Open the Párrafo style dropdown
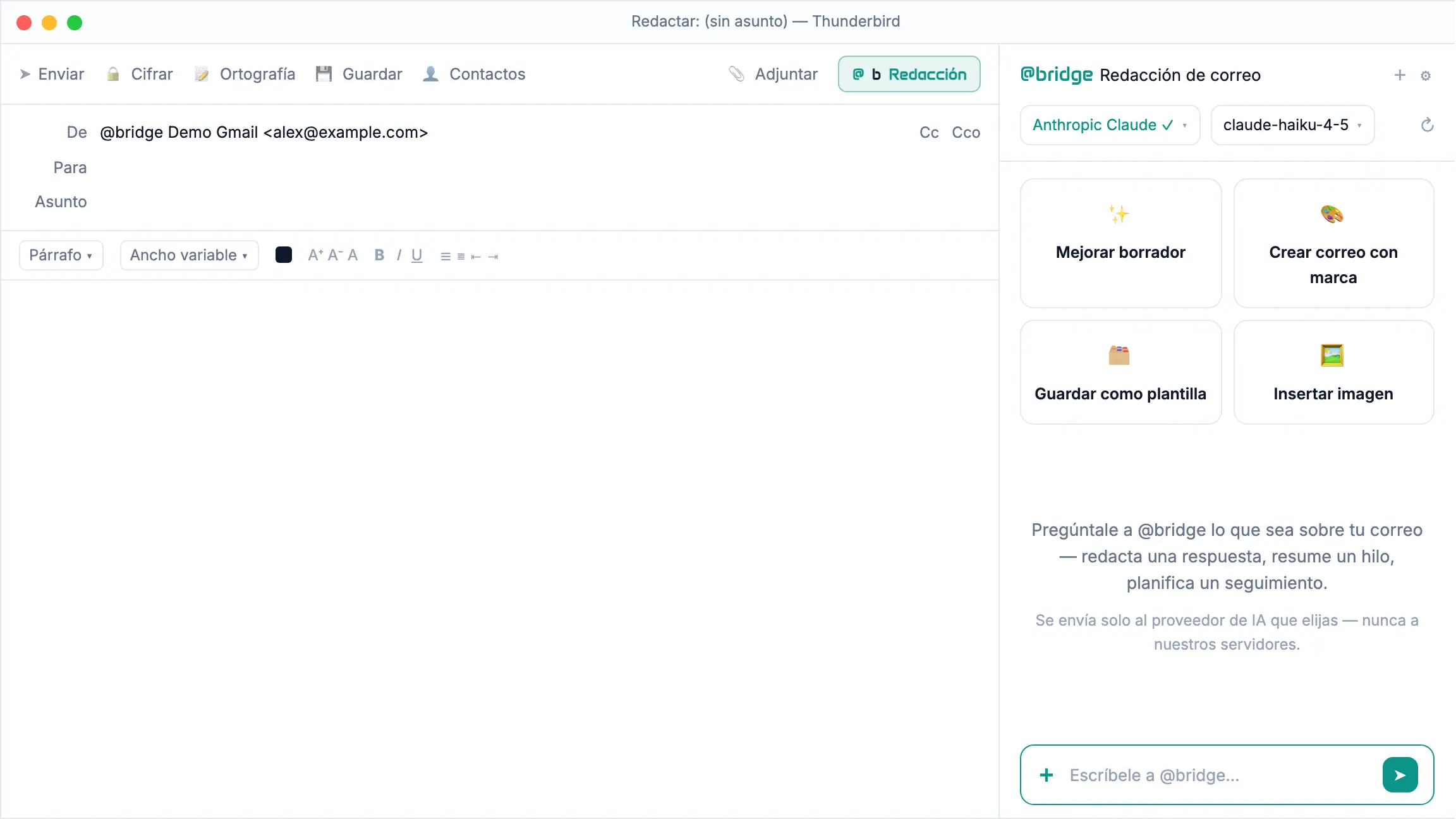This screenshot has width=1456, height=819. point(61,255)
